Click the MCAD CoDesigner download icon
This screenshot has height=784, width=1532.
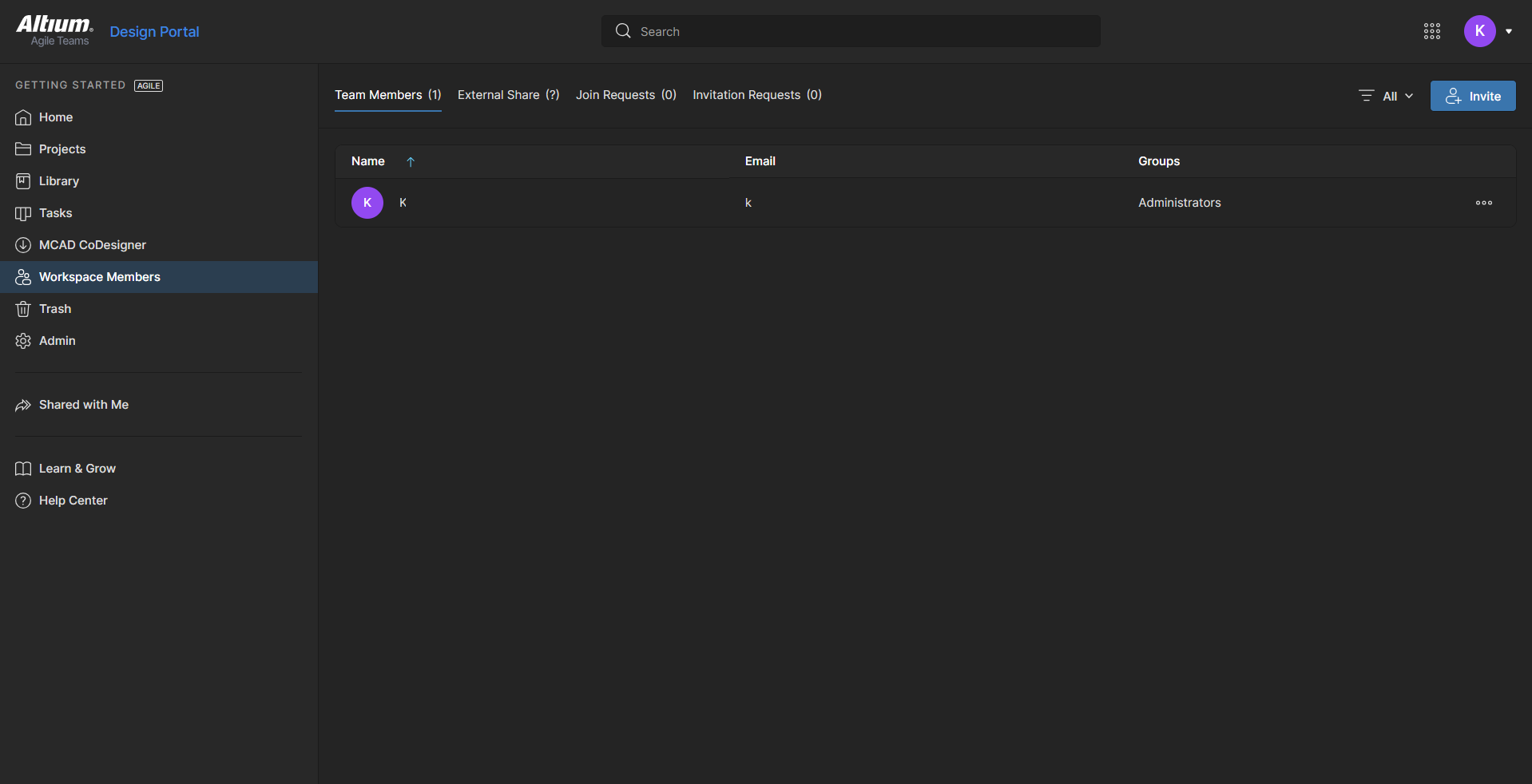(23, 245)
